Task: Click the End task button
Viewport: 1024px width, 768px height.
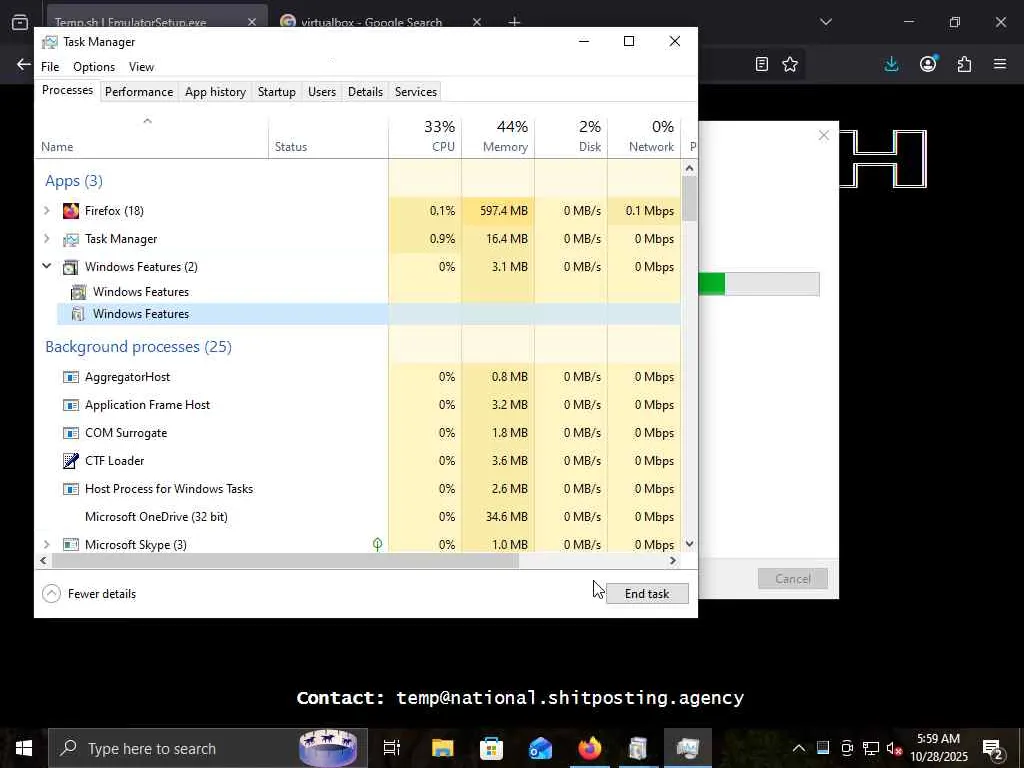Action: coord(647,594)
